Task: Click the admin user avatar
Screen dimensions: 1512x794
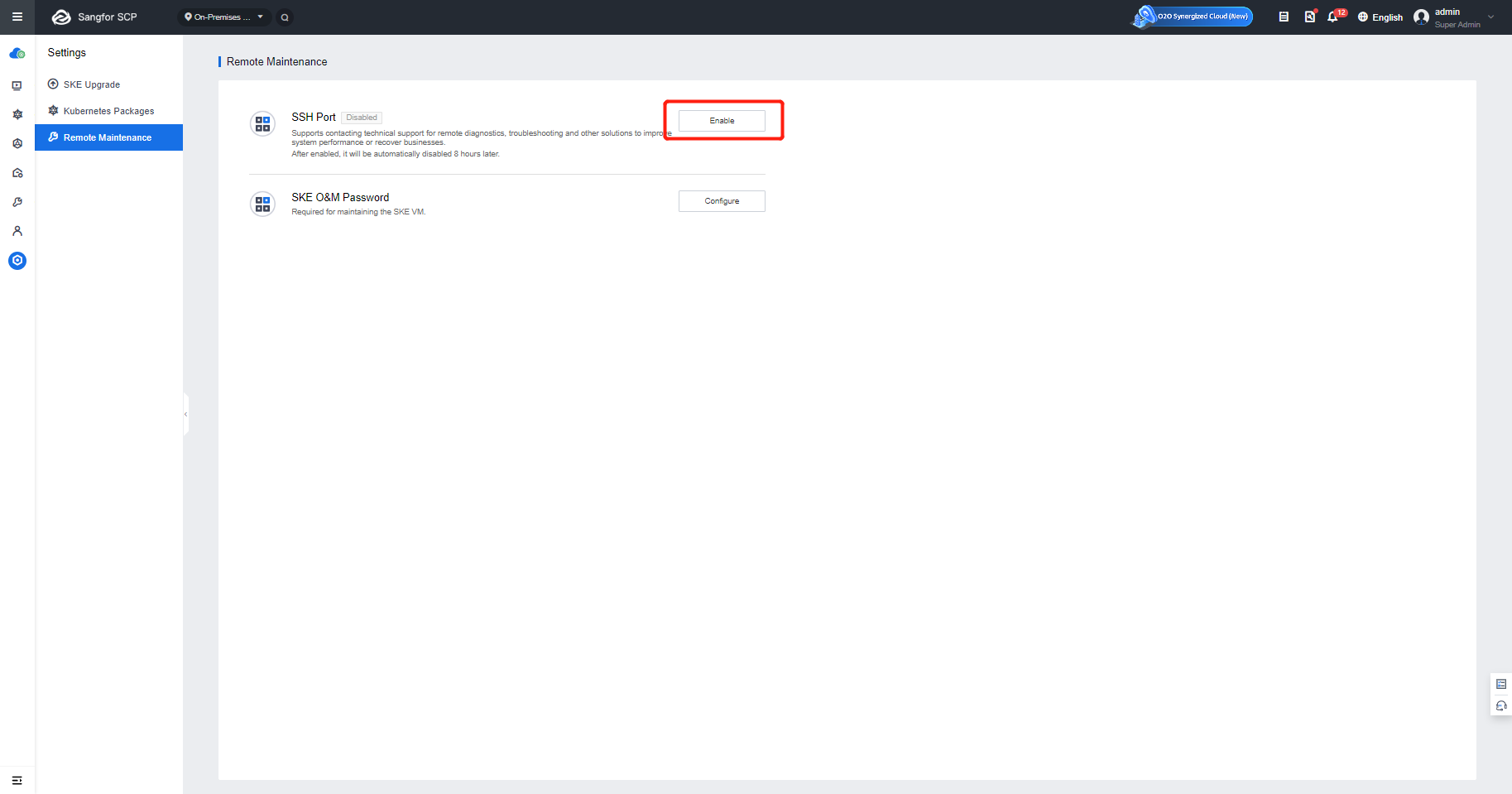Action: (1421, 17)
